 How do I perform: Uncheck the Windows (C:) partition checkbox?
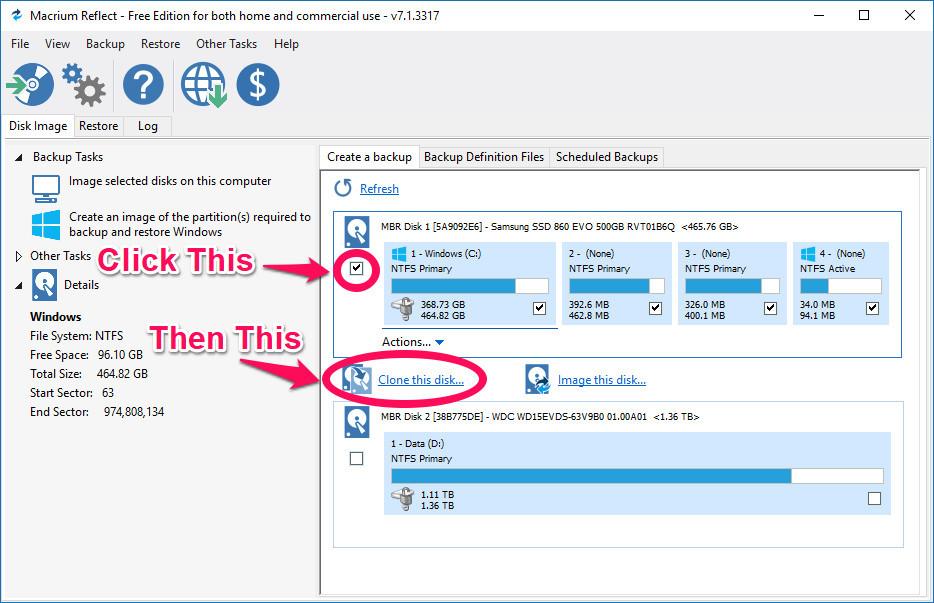pos(540,308)
